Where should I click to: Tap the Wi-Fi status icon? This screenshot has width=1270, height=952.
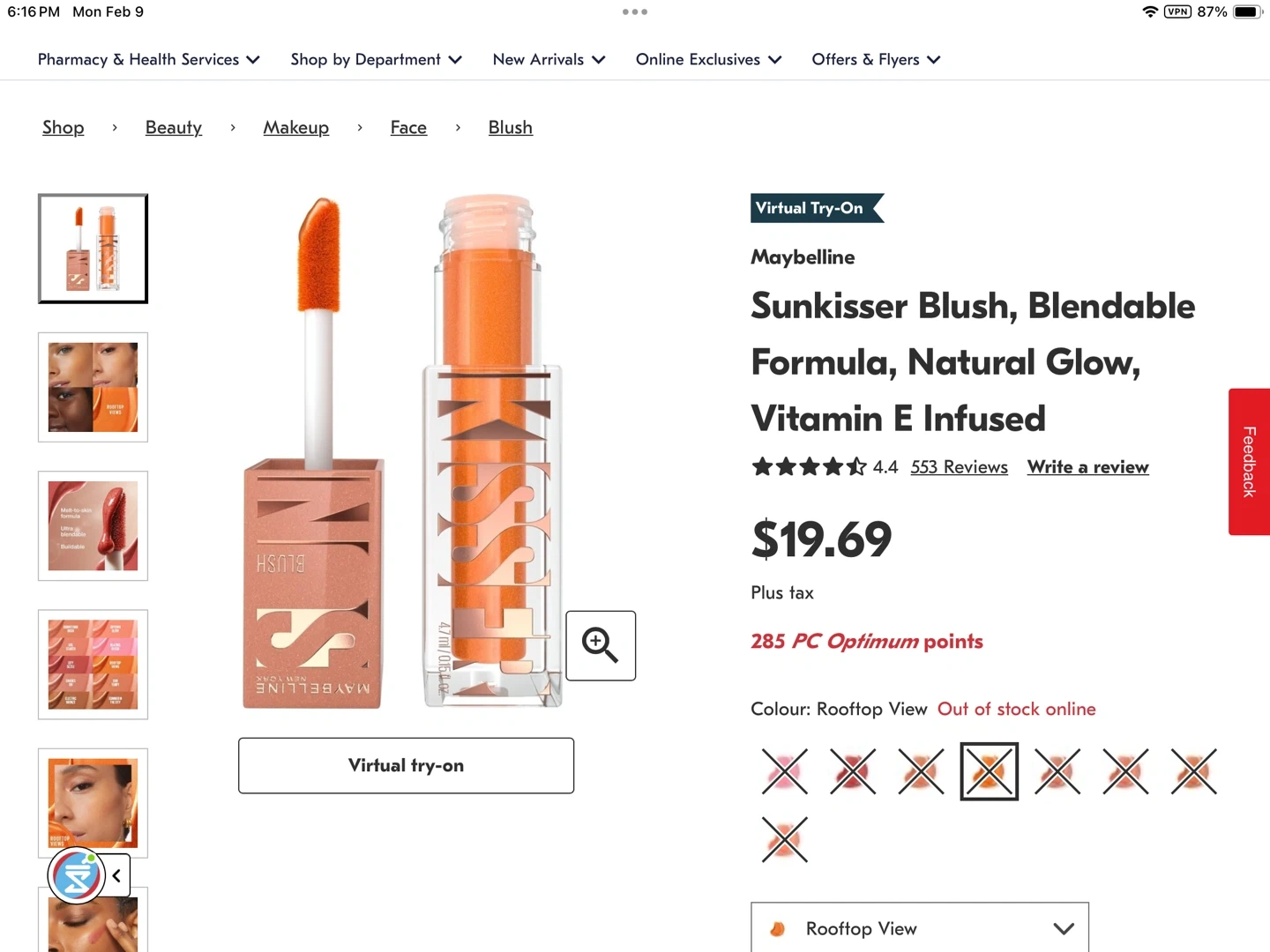click(x=1150, y=12)
